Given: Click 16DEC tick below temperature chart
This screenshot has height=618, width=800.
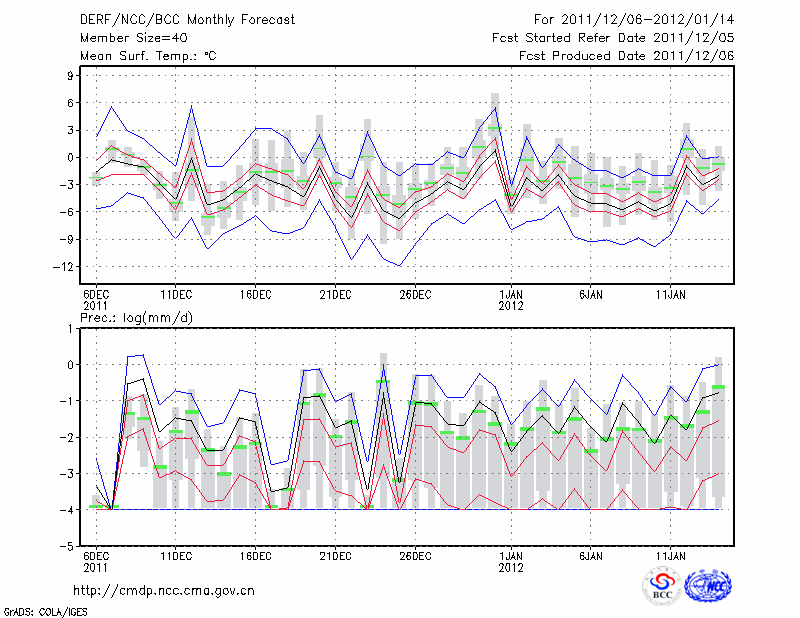Looking at the screenshot, I should point(255,294).
